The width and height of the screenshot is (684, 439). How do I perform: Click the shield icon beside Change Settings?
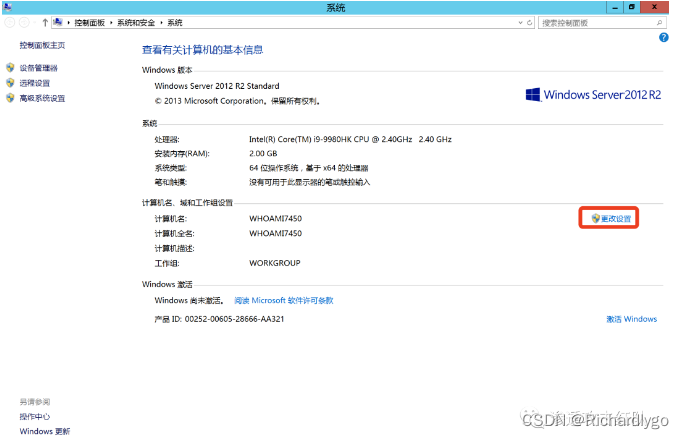tap(596, 218)
